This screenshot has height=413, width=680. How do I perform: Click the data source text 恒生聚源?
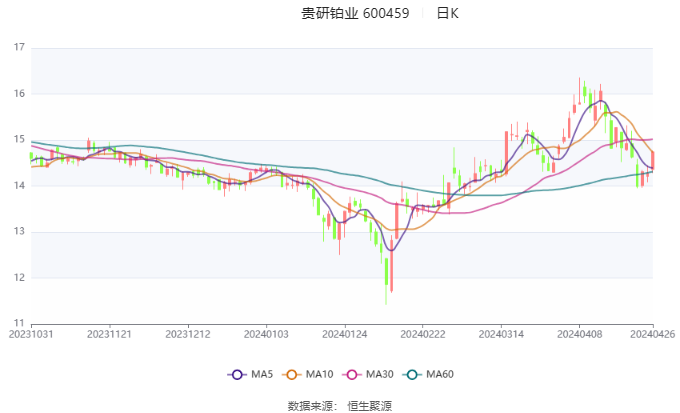pyautogui.click(x=369, y=406)
